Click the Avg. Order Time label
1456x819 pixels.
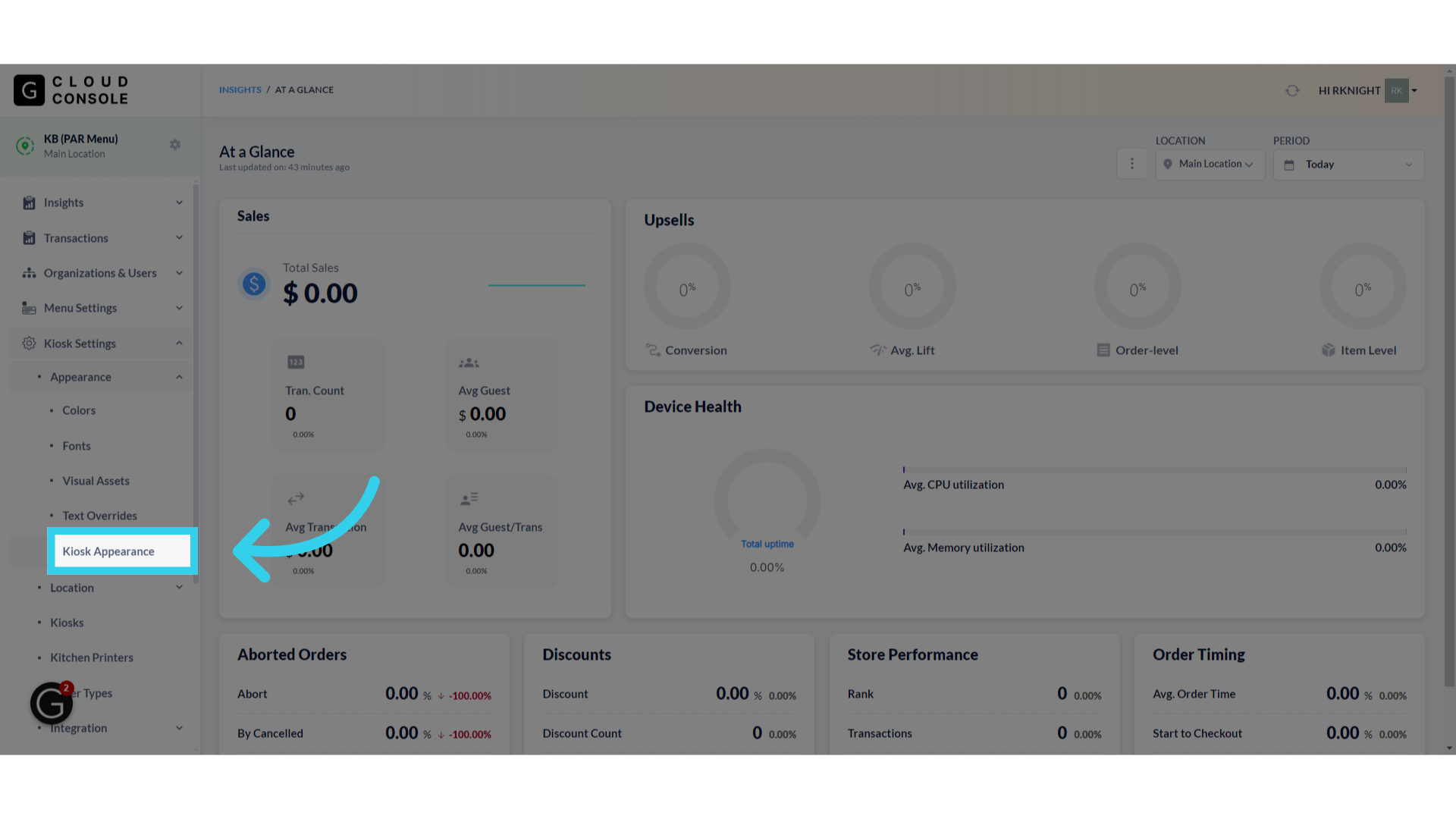1194,694
